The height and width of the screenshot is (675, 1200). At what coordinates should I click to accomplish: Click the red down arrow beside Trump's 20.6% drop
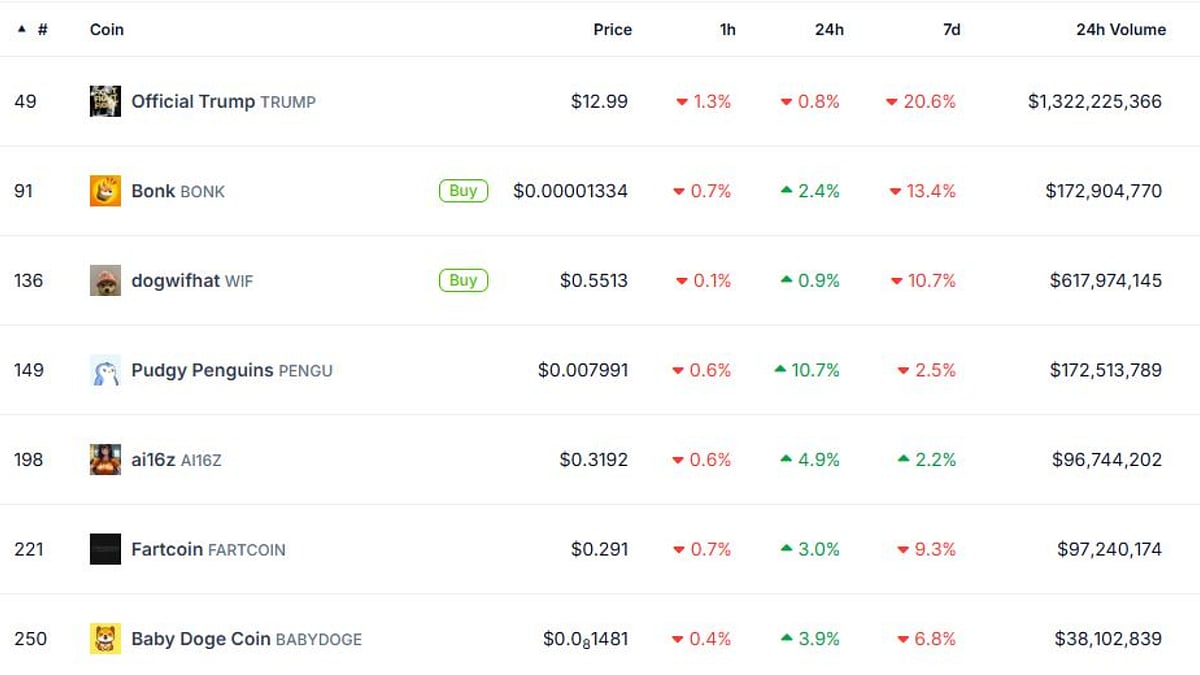point(890,101)
